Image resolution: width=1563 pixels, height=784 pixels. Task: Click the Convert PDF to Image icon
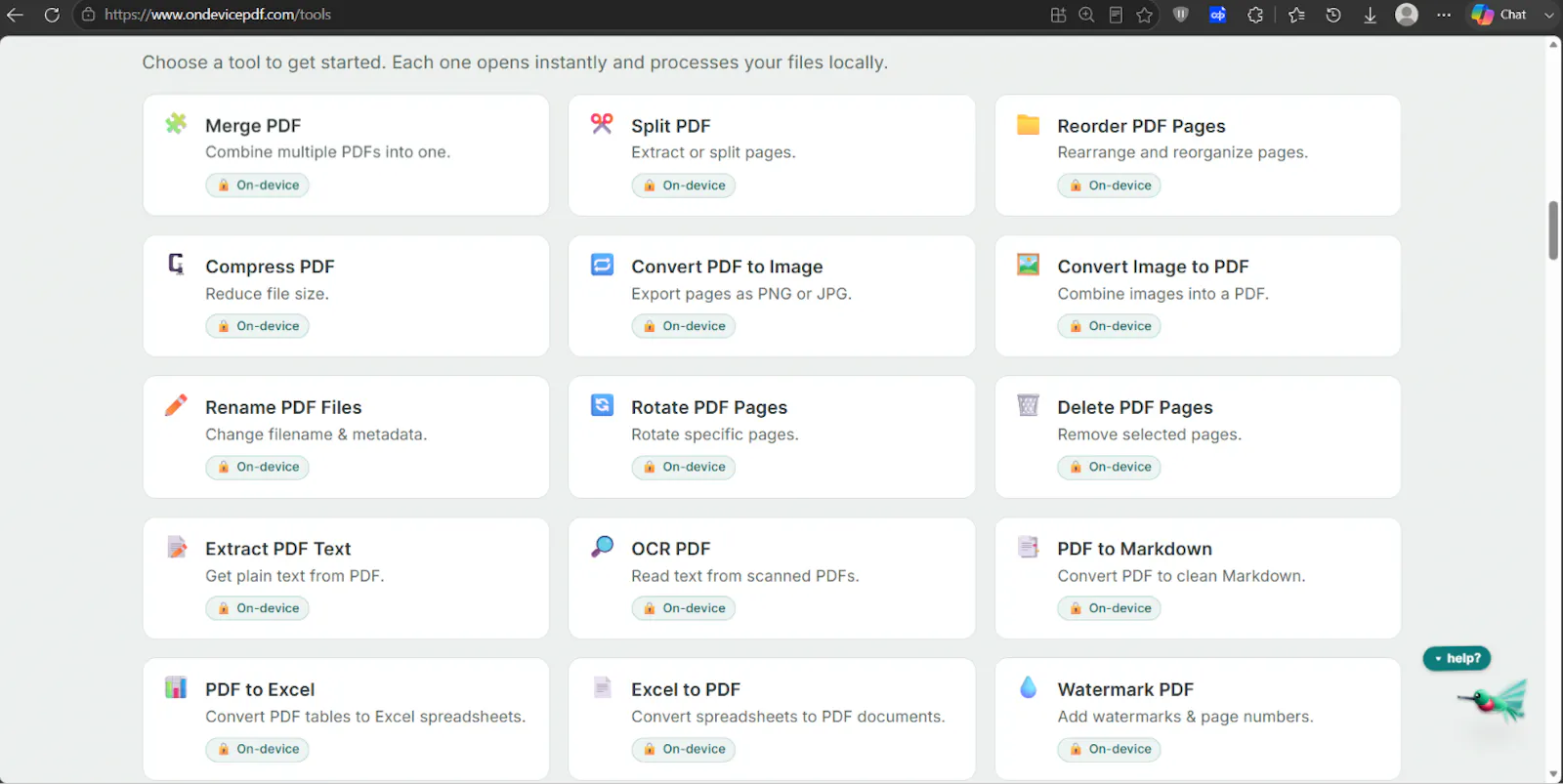click(x=602, y=265)
